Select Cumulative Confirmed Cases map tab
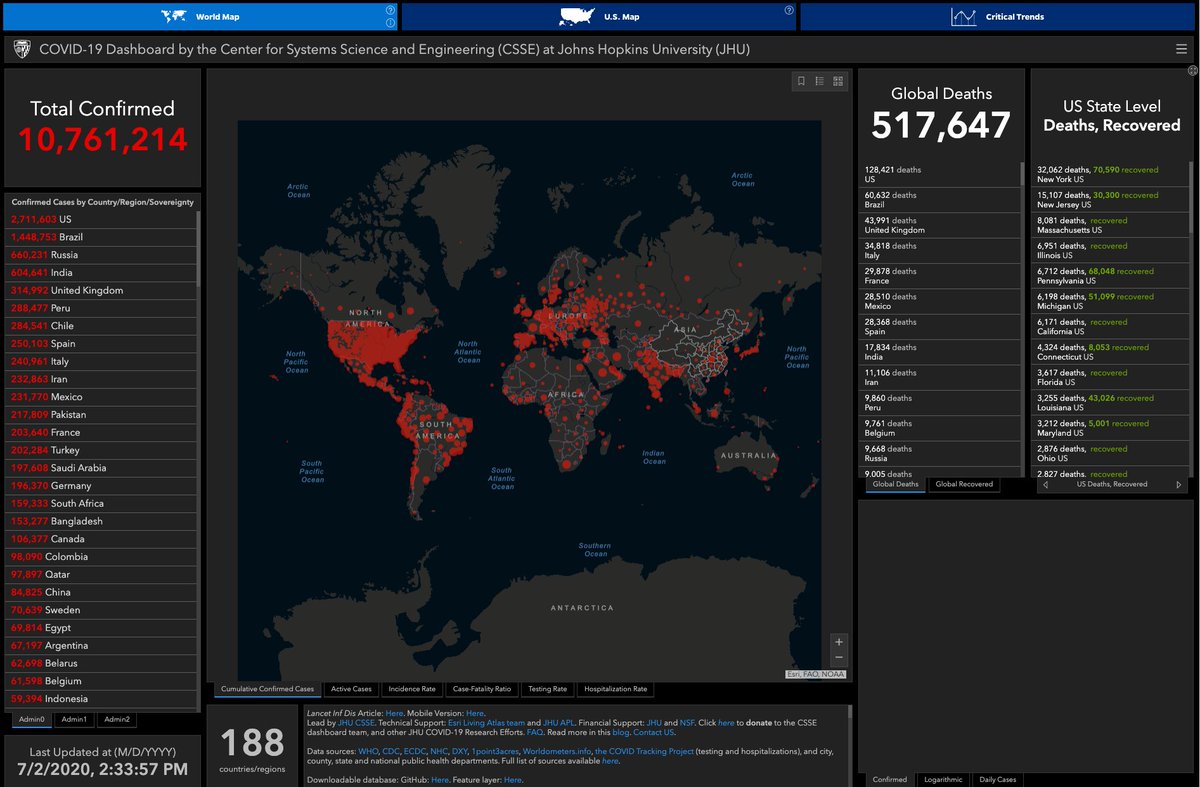The width and height of the screenshot is (1200, 787). (x=267, y=689)
